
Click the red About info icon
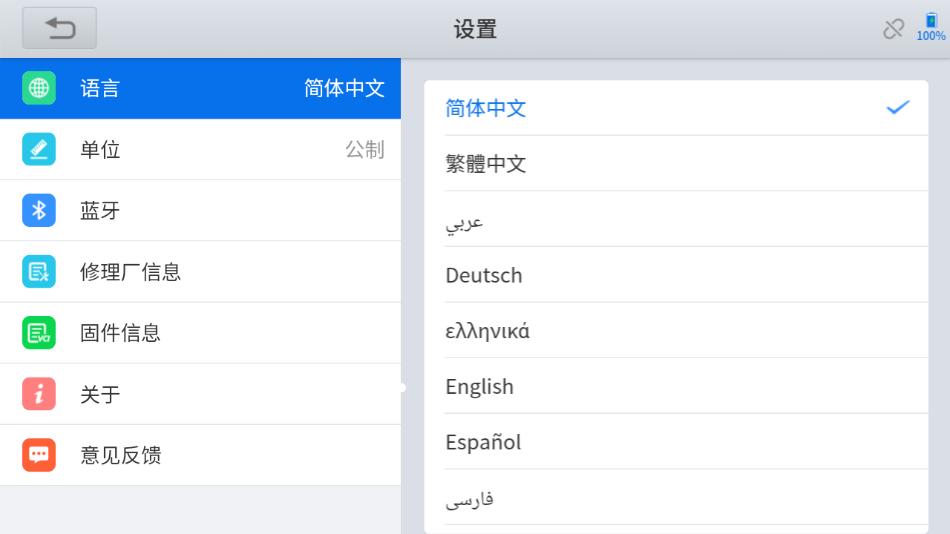coord(39,394)
